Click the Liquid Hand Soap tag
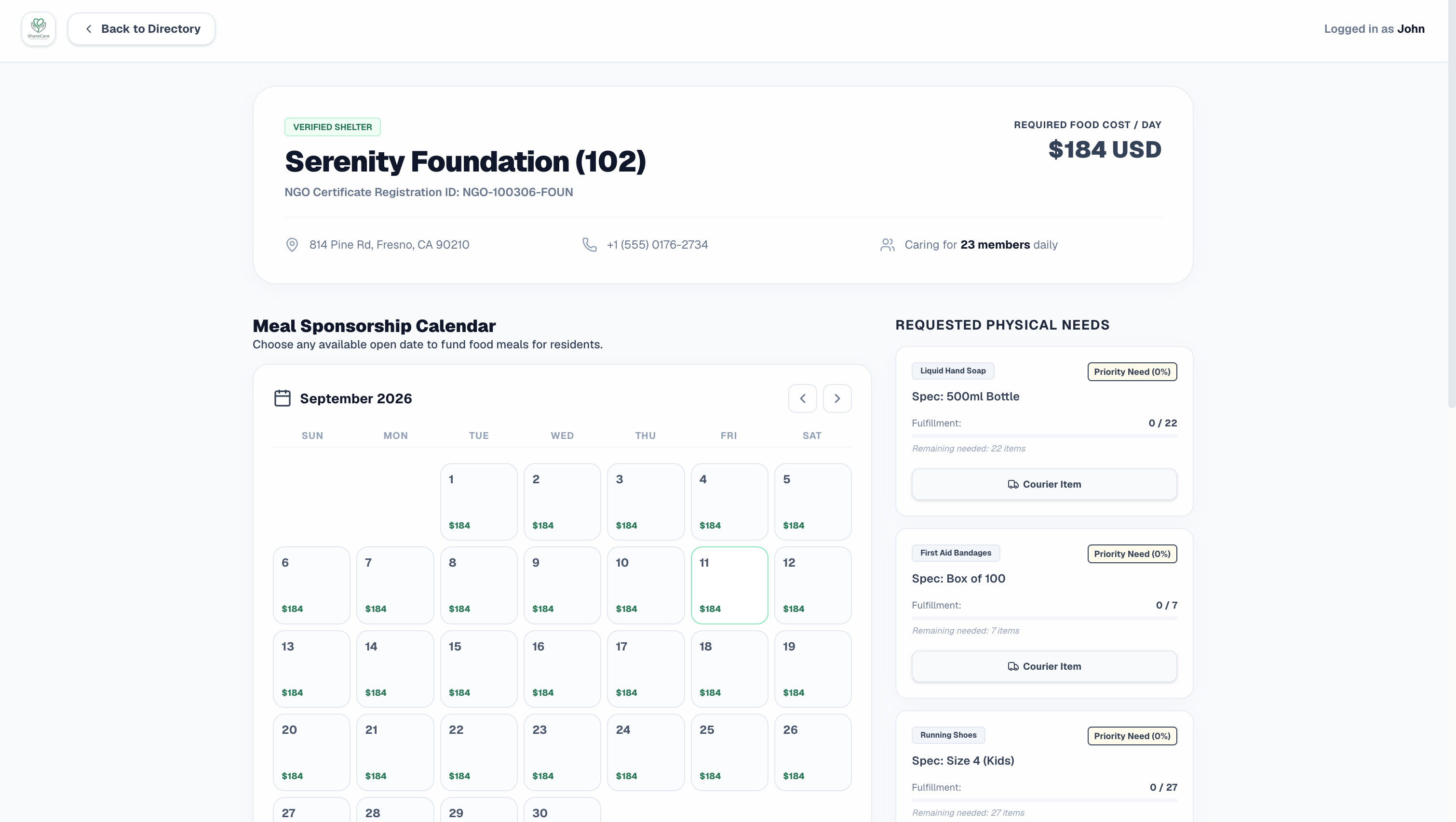 pos(952,371)
